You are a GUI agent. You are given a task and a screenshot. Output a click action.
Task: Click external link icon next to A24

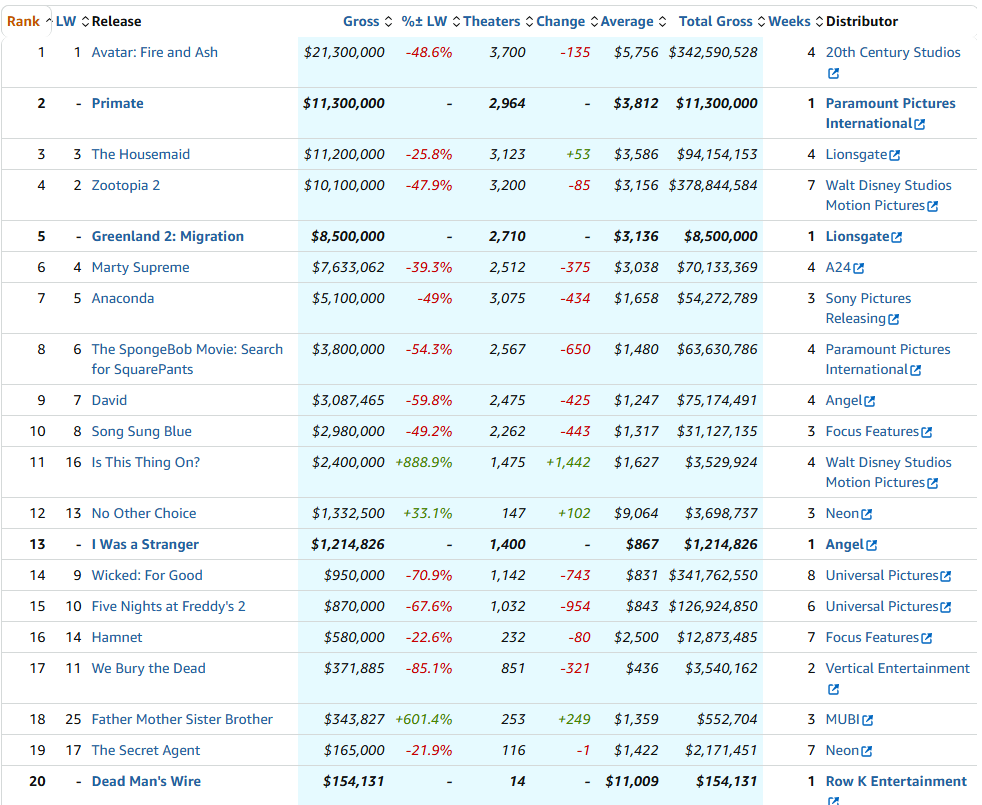click(x=858, y=268)
